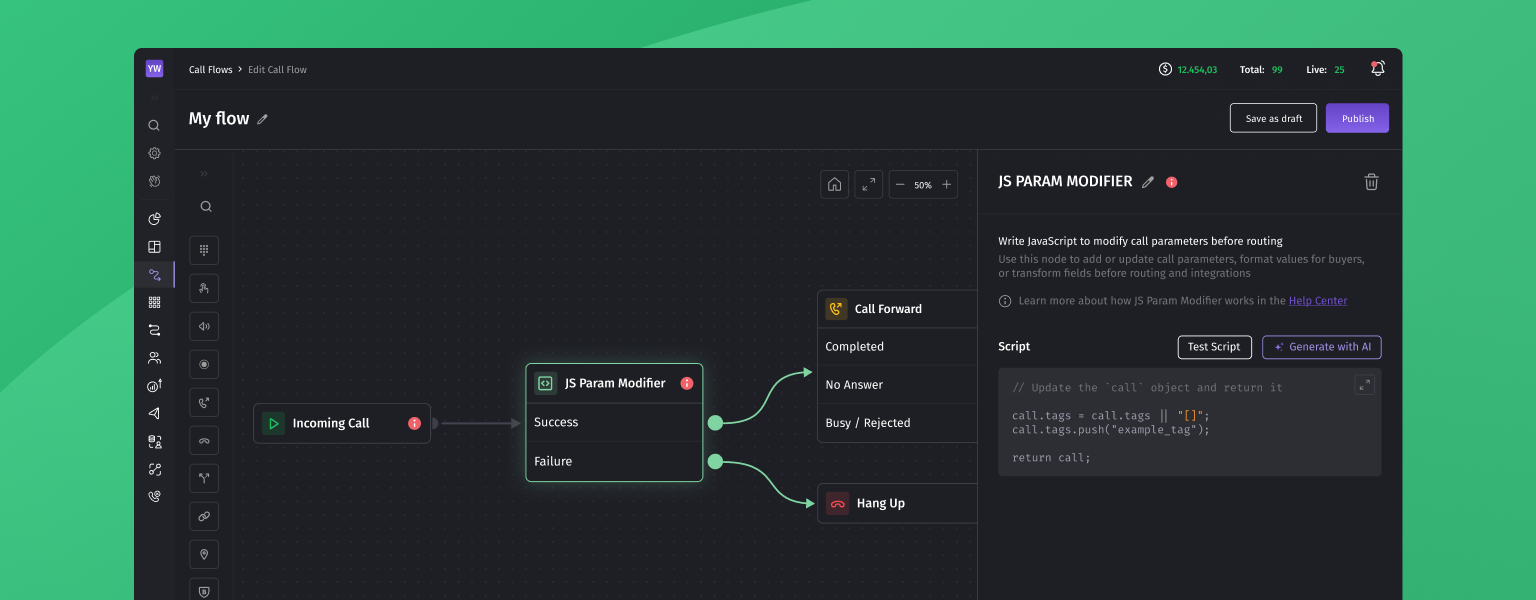Go to Call Flows breadcrumb
The width and height of the screenshot is (1536, 600).
[210, 70]
